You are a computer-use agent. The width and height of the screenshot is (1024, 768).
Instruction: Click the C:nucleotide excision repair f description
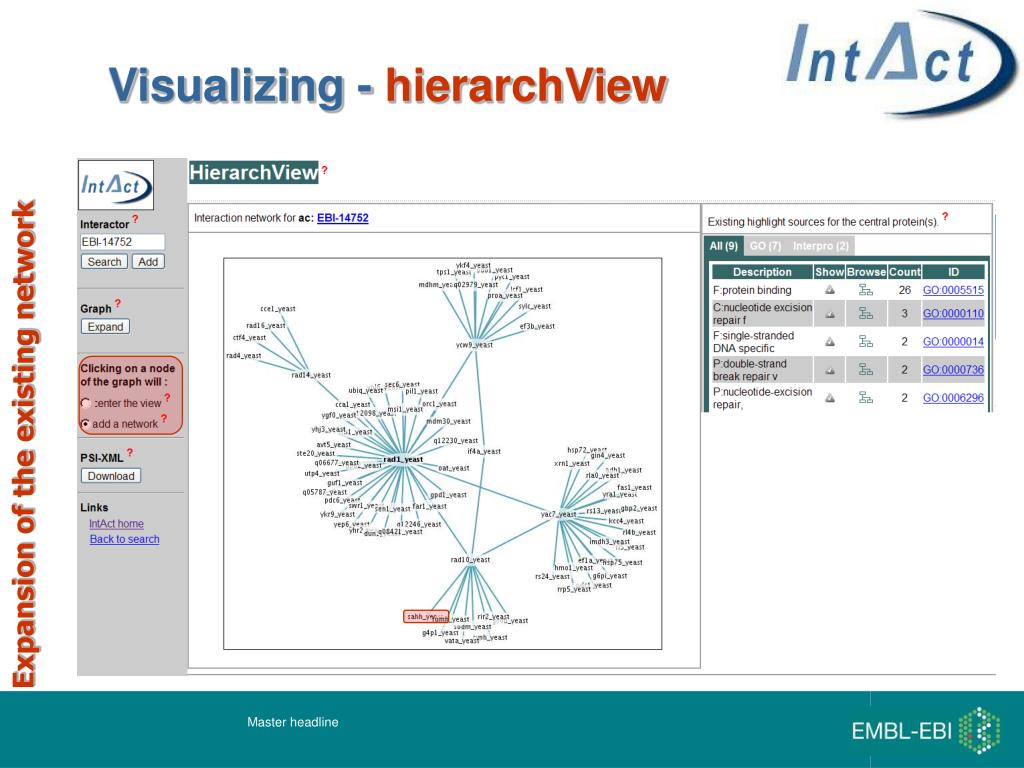click(x=762, y=313)
